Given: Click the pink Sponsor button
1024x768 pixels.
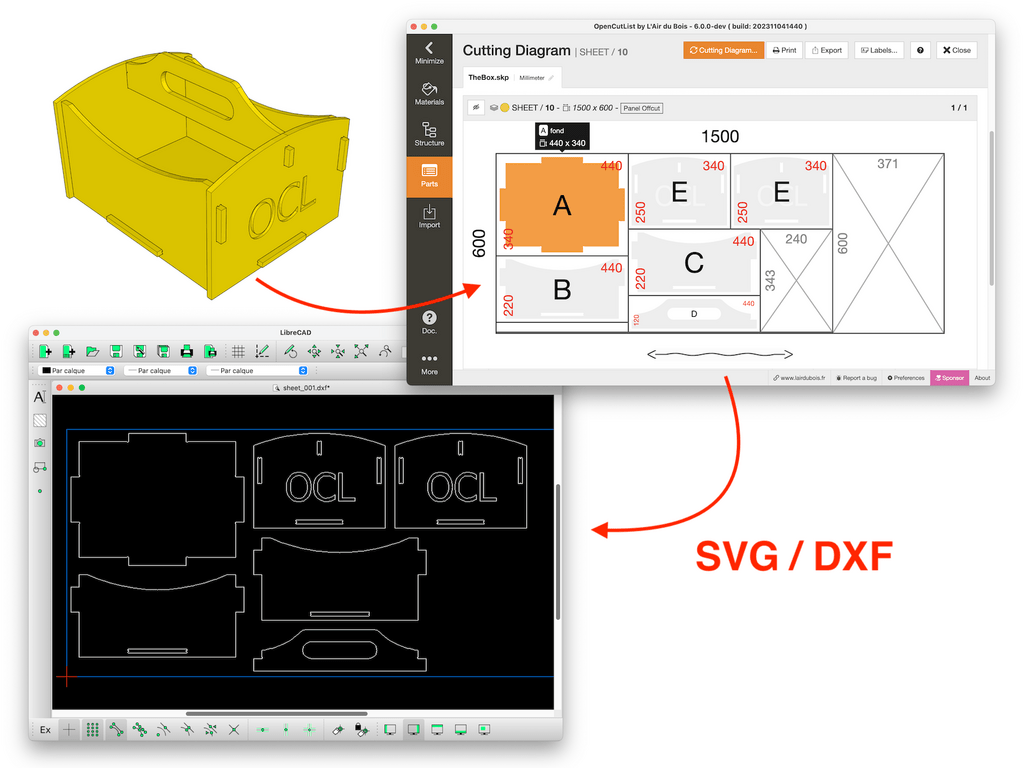Looking at the screenshot, I should point(950,377).
